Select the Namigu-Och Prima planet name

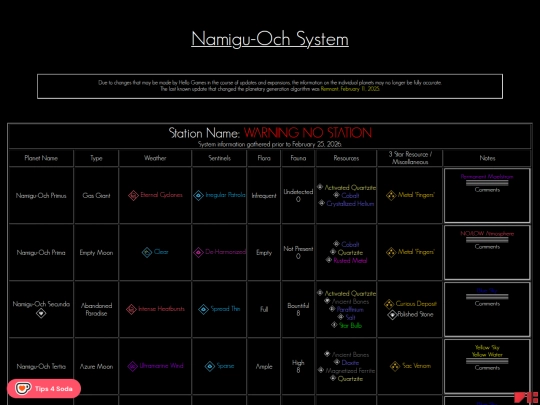pos(41,252)
